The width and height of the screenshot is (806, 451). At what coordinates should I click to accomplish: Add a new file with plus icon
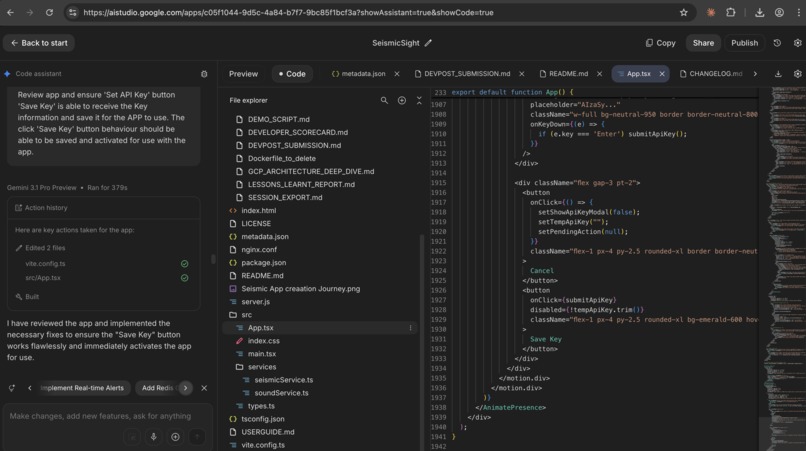402,100
